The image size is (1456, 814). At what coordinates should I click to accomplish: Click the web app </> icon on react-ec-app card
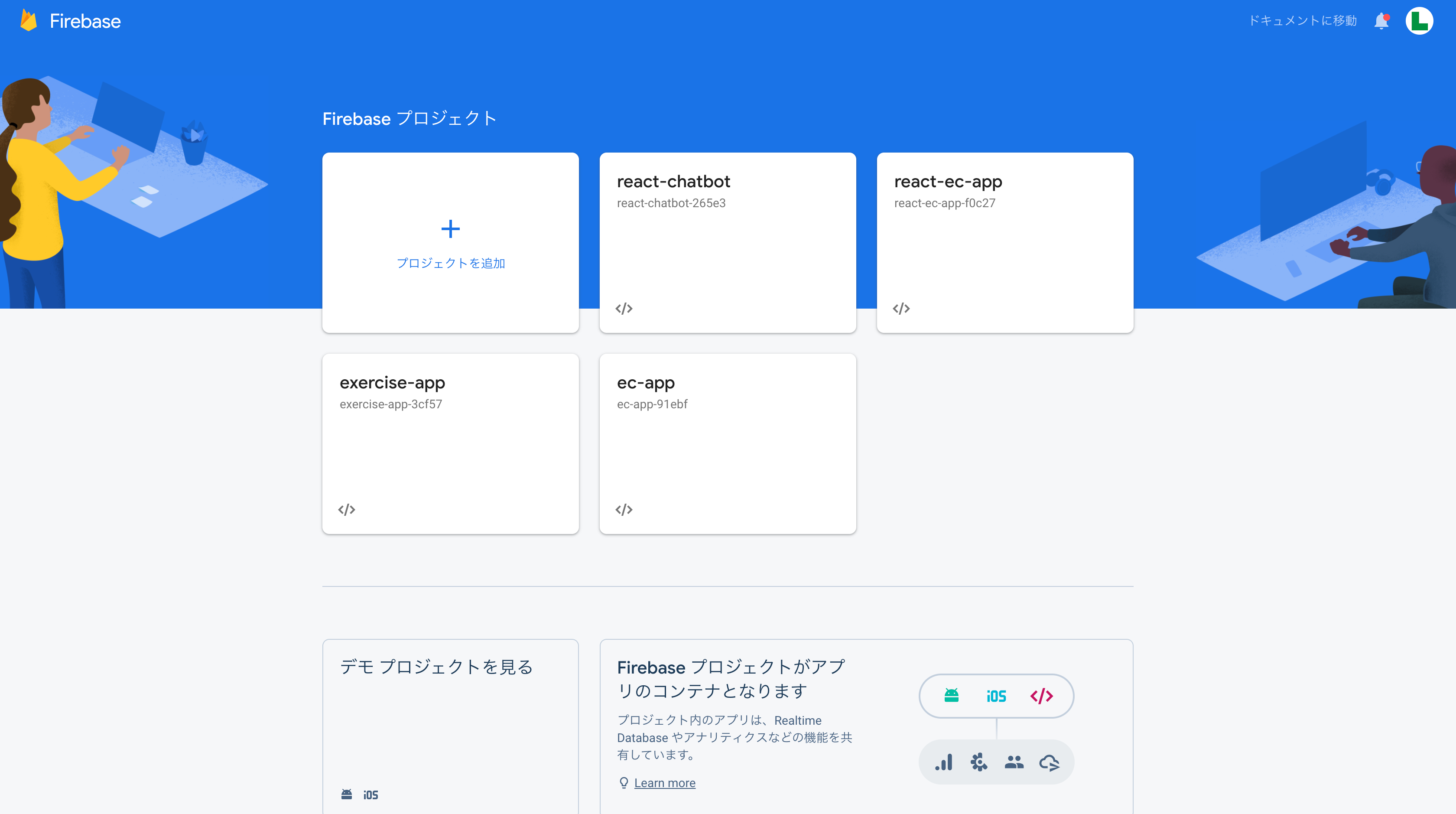(901, 308)
